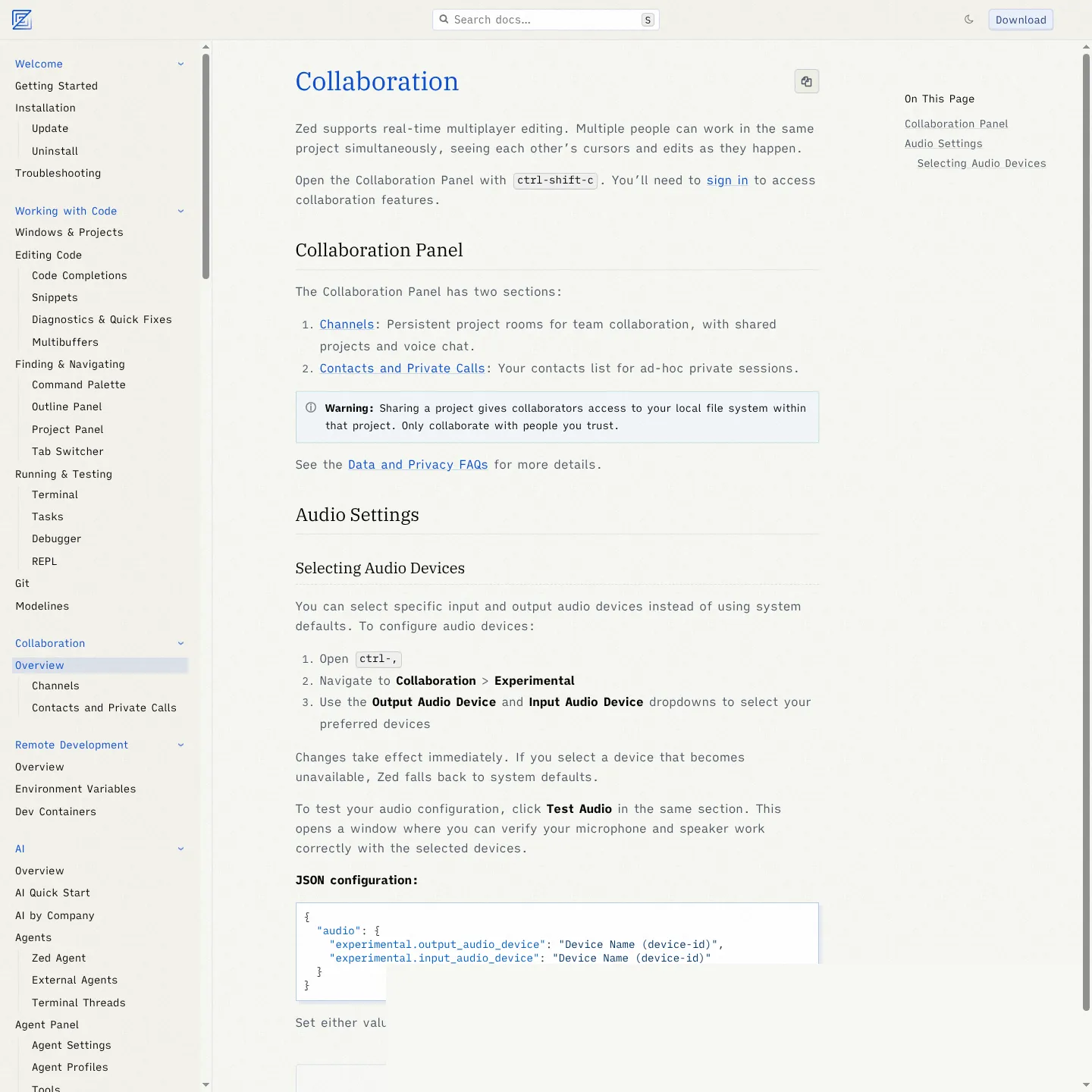Open Dev Containers sidebar item
This screenshot has height=1092, width=1092.
click(x=55, y=811)
